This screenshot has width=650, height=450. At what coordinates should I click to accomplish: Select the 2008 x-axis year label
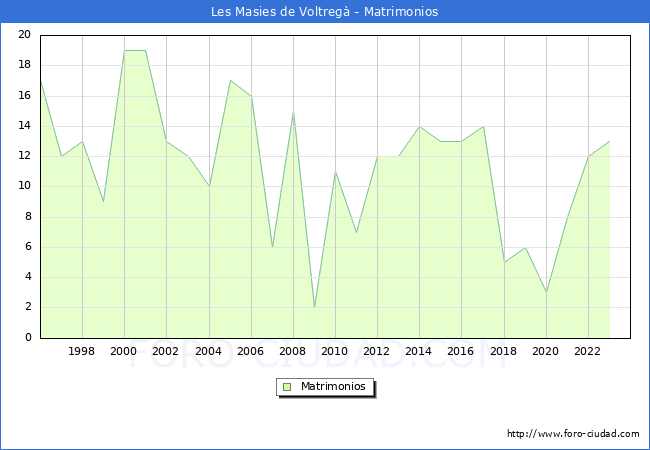(x=293, y=352)
